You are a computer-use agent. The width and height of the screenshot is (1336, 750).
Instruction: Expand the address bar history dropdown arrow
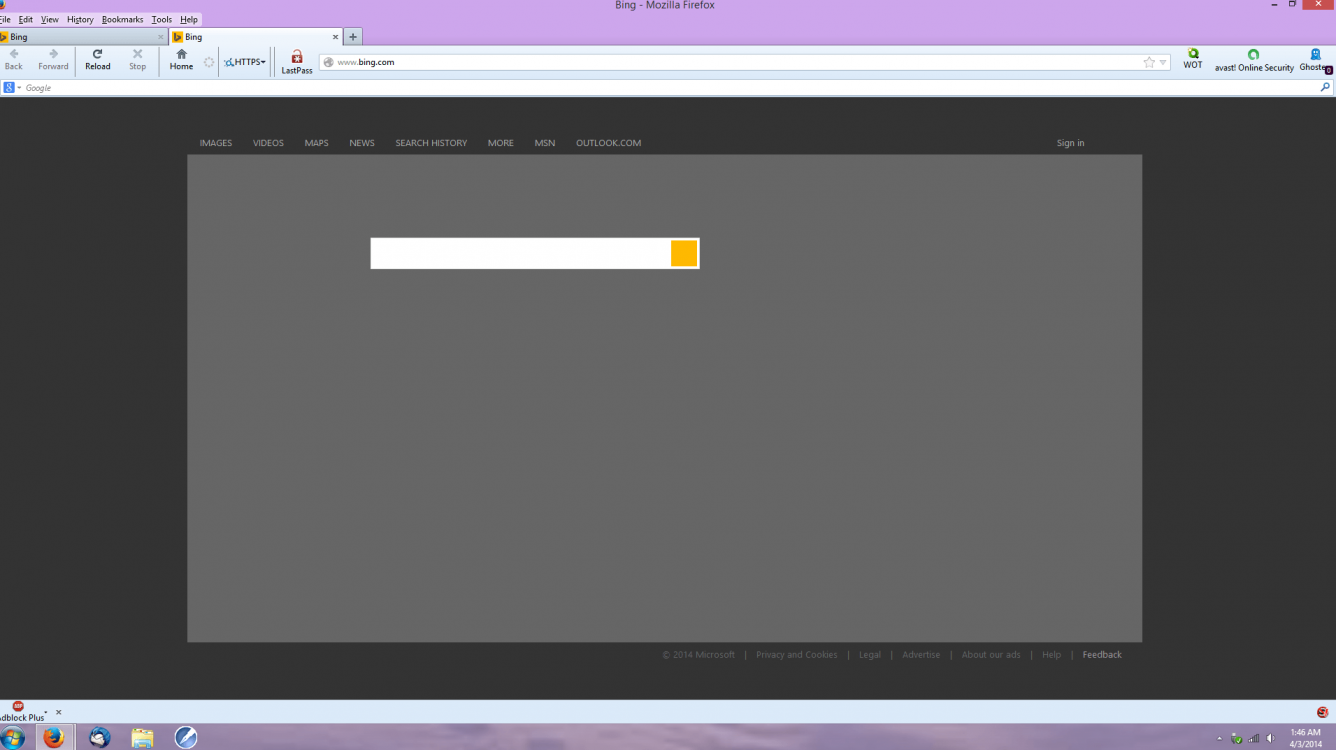[x=1163, y=63]
